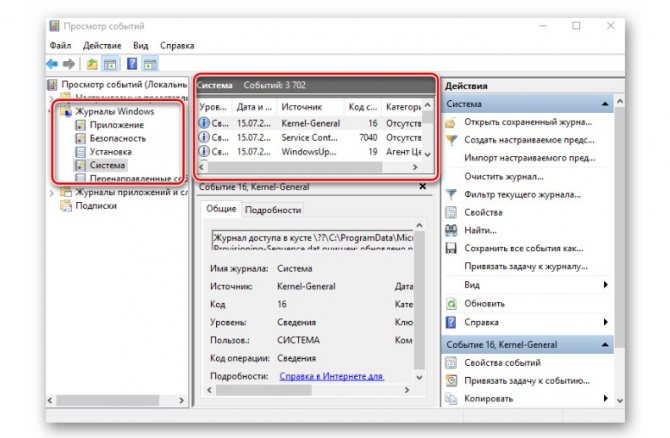Switch to the Подробности tab
Screen dimensions: 670x438
(x=273, y=210)
